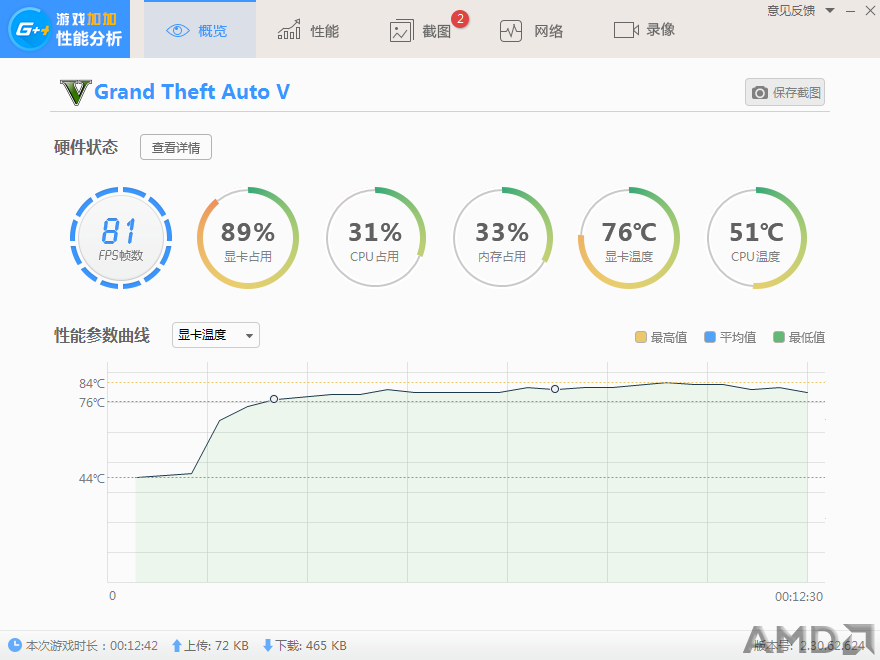The width and height of the screenshot is (880, 660).
Task: Click the pulse icon of 网络
Action: 511,31
